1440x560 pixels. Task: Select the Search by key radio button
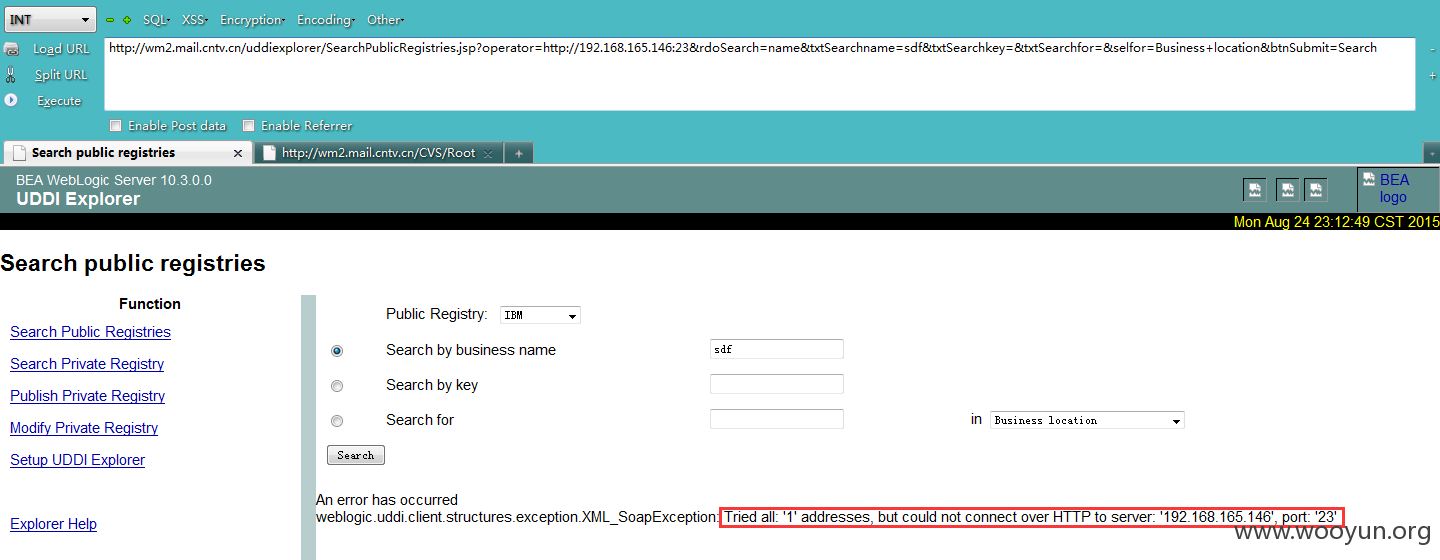coord(337,386)
